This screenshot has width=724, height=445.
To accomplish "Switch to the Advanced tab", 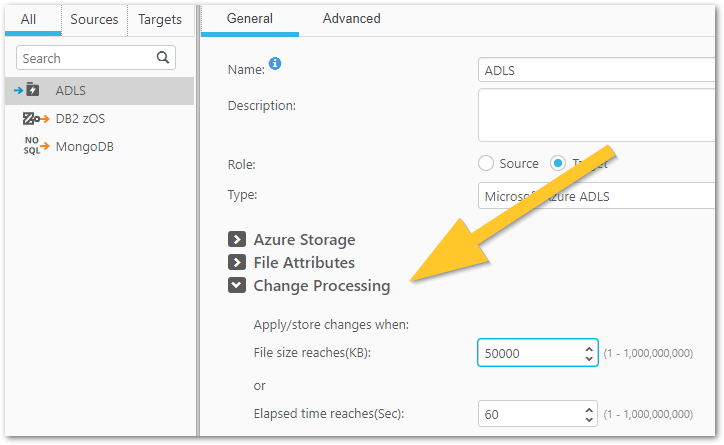I will click(351, 18).
